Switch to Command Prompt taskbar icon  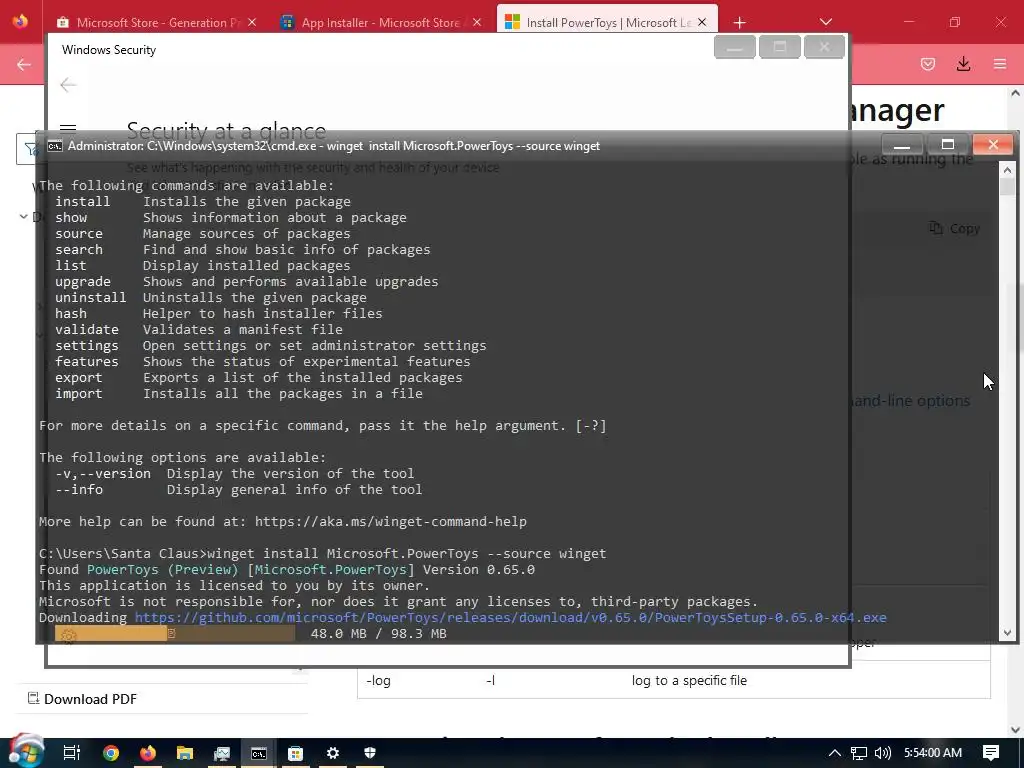(259, 753)
